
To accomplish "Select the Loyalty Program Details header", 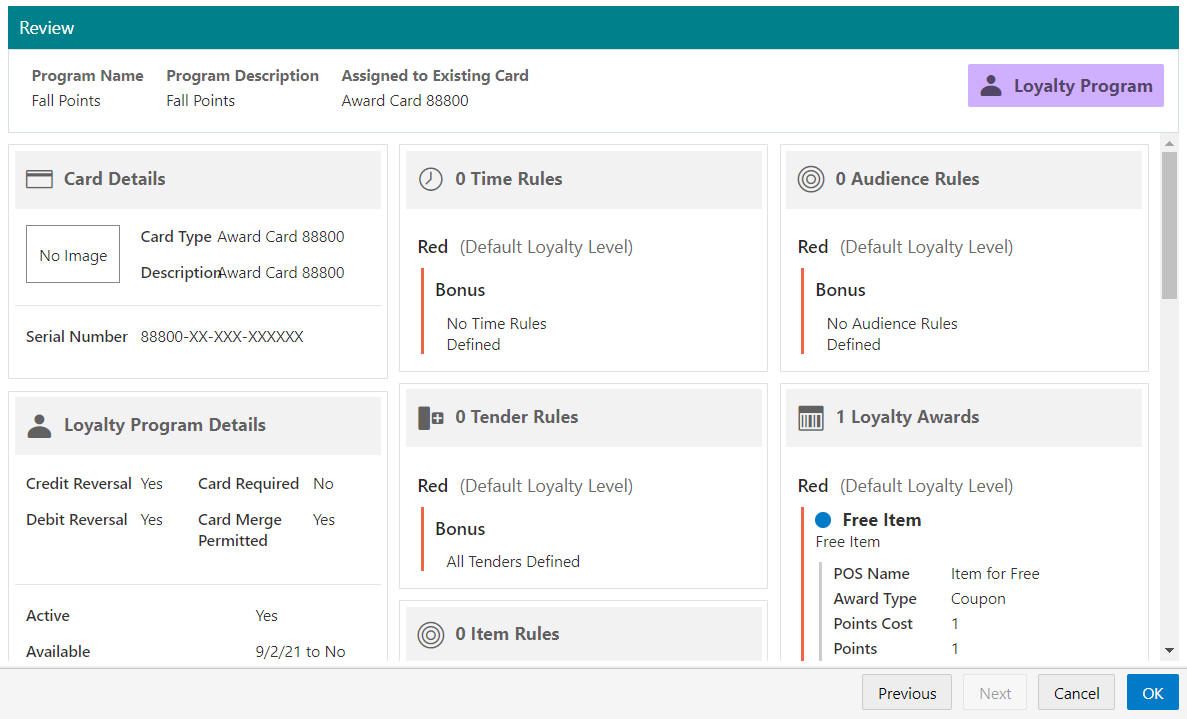I will [x=198, y=426].
